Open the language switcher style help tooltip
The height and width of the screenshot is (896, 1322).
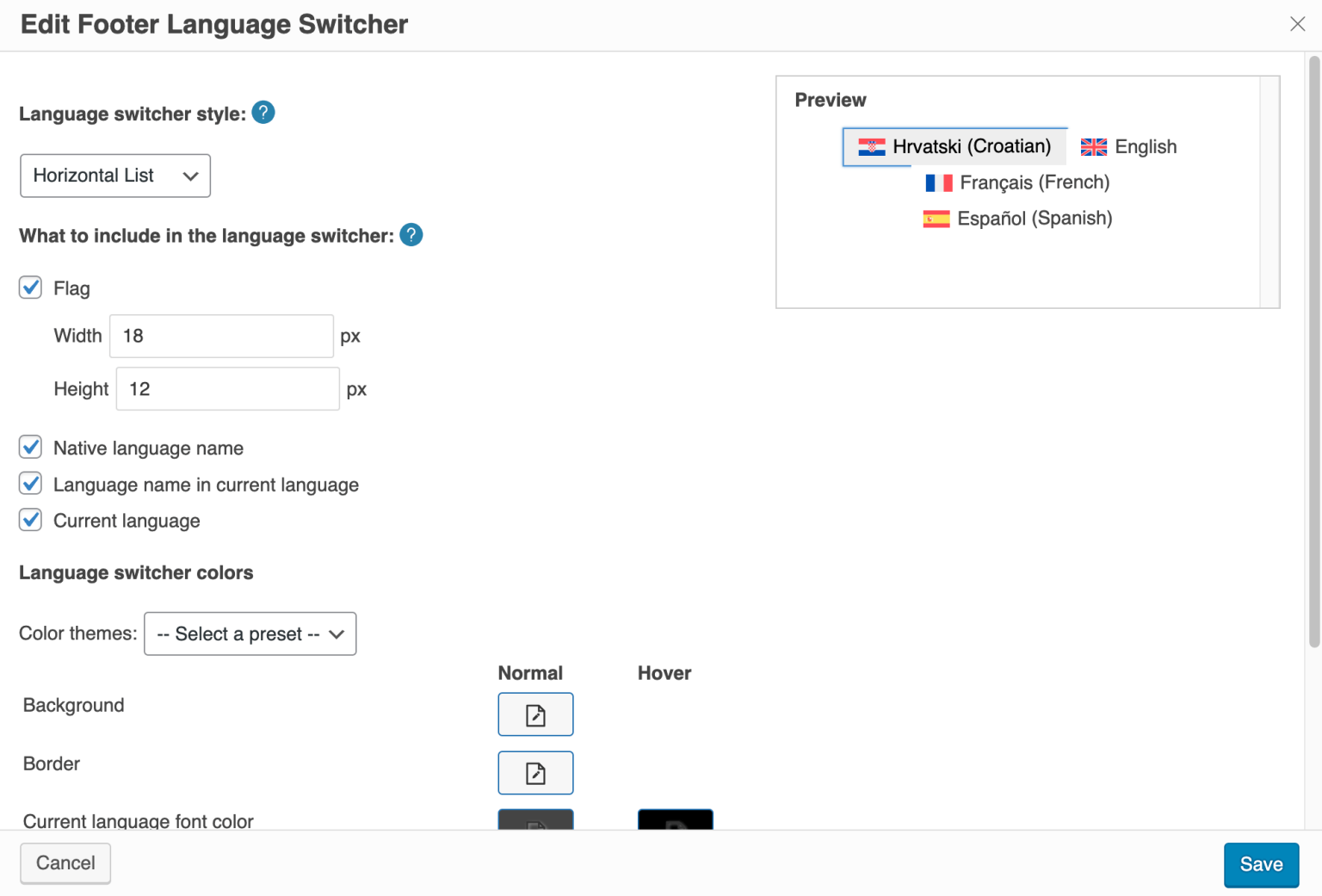click(x=263, y=112)
